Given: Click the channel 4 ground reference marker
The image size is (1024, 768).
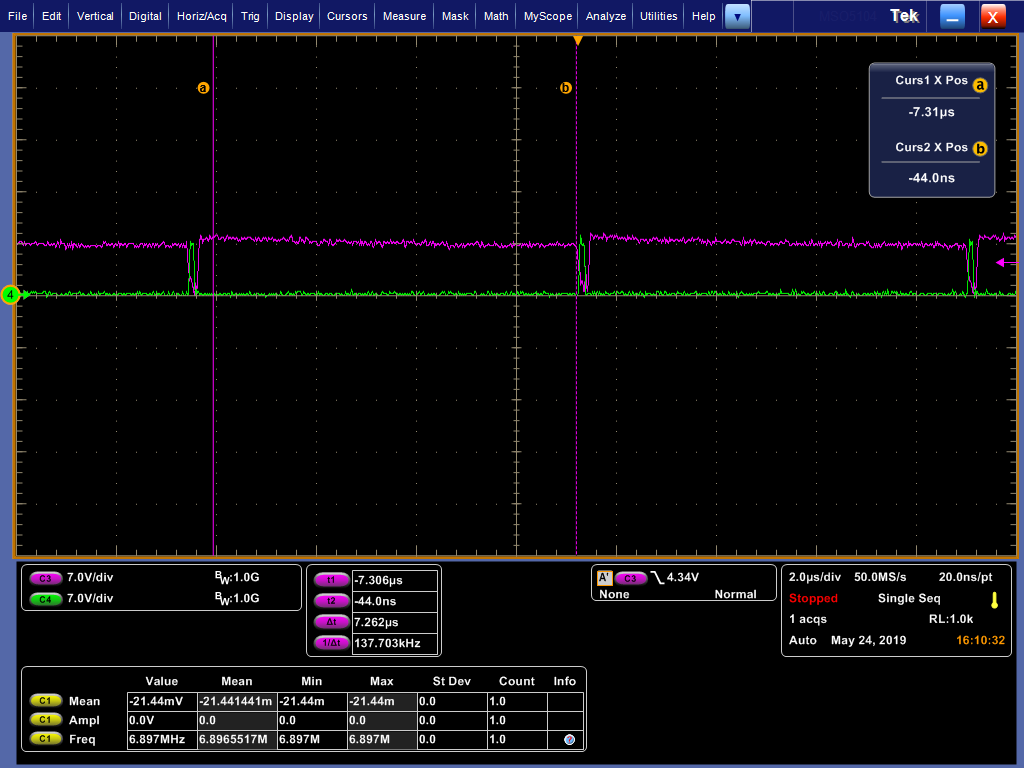Looking at the screenshot, I should pyautogui.click(x=10, y=294).
